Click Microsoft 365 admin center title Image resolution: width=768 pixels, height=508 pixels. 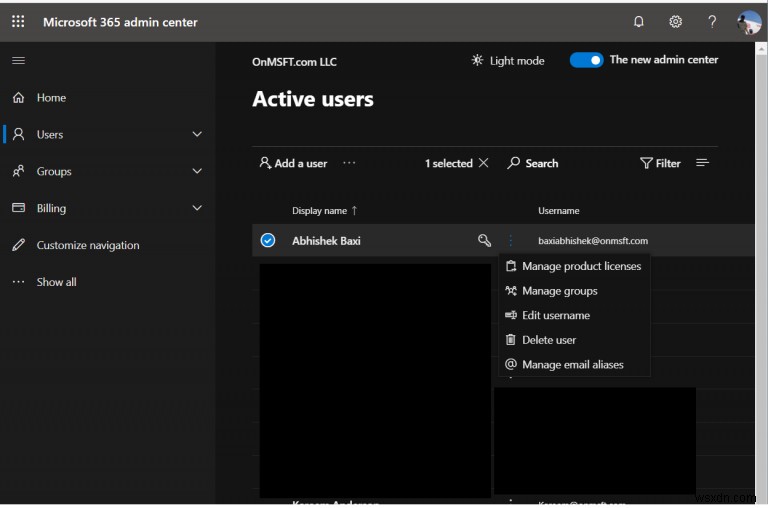(x=120, y=22)
